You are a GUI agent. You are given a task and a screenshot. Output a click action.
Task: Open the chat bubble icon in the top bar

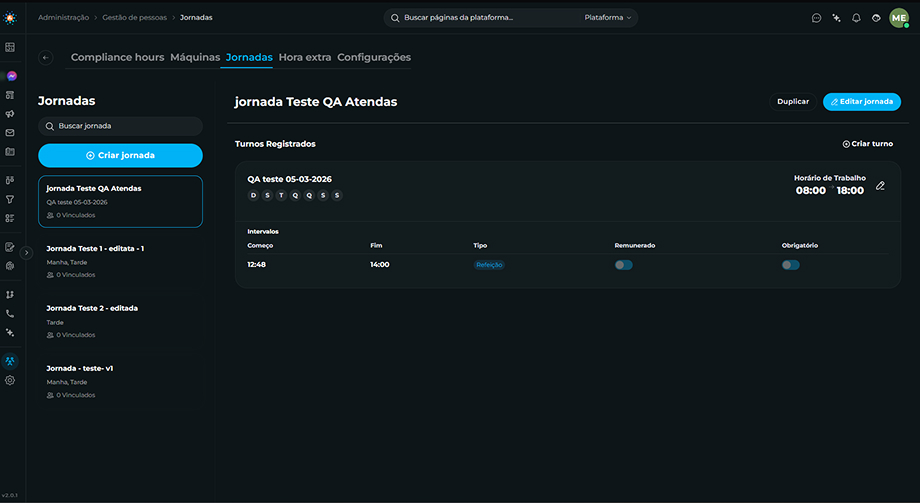coord(816,18)
